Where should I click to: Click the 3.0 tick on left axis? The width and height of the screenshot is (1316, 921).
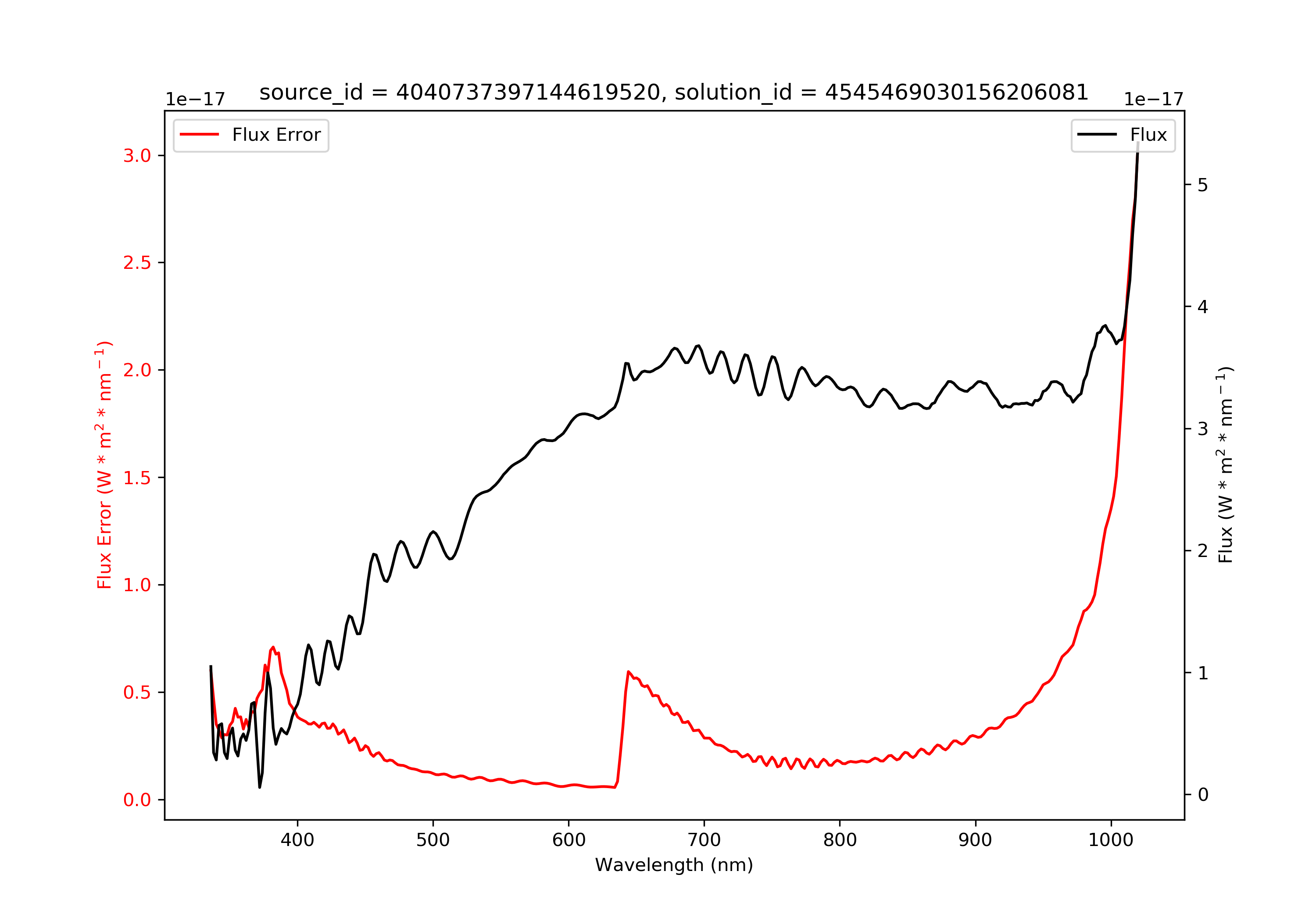[137, 155]
